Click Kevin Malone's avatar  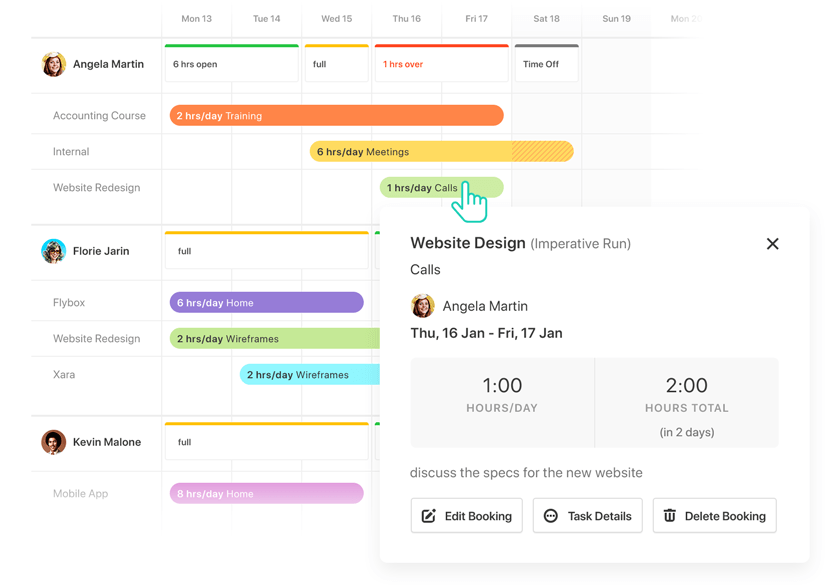coord(53,442)
